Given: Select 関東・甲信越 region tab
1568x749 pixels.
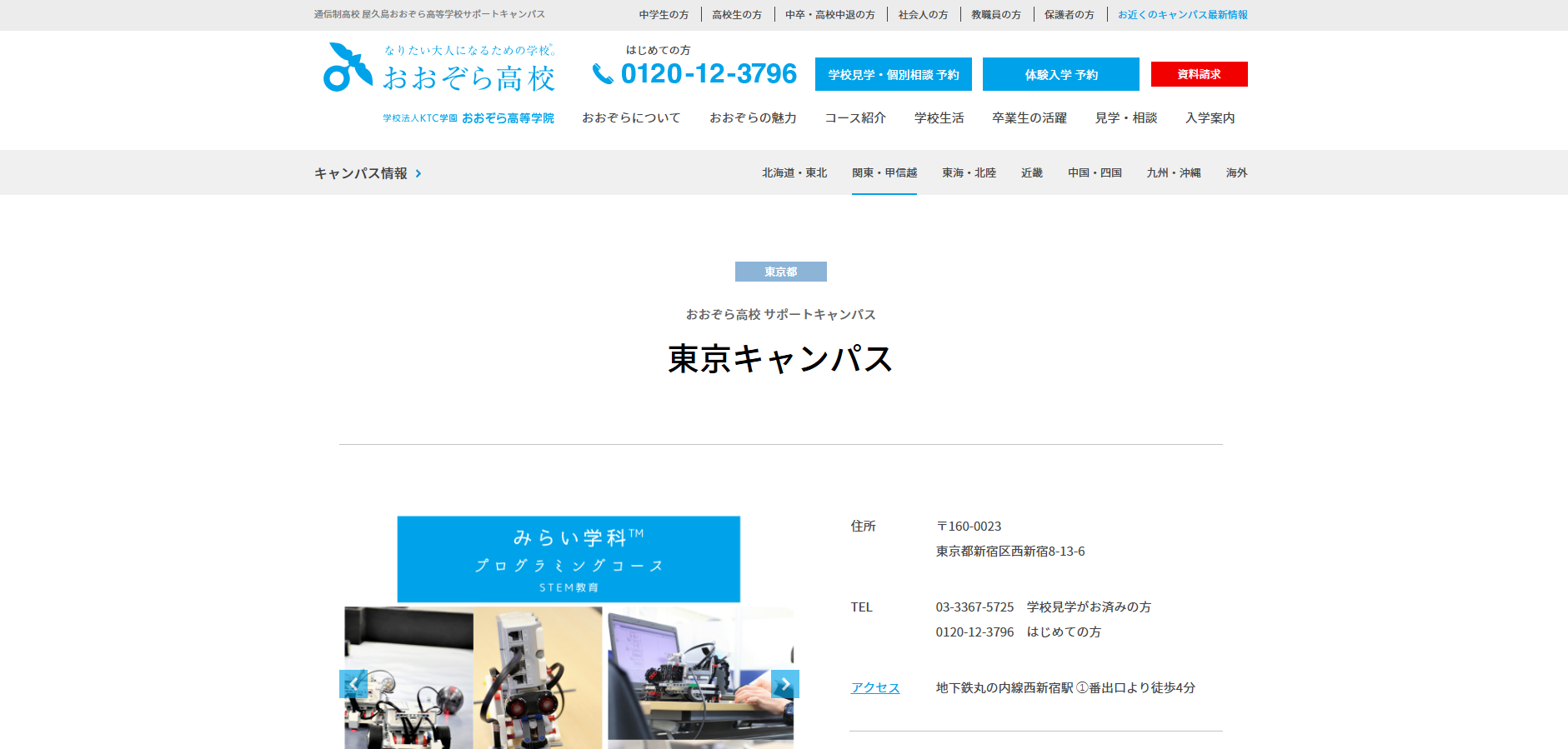Looking at the screenshot, I should pyautogui.click(x=884, y=172).
